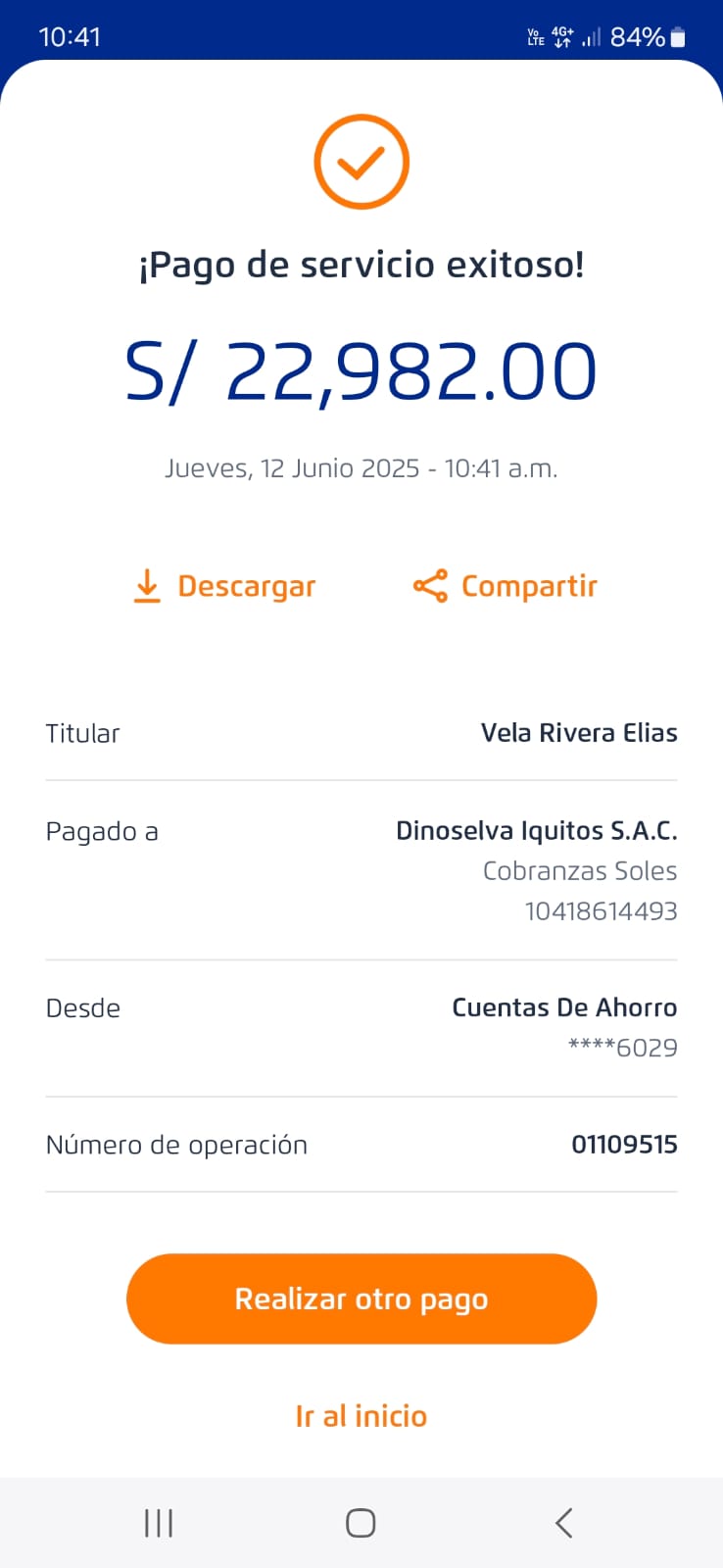Image resolution: width=723 pixels, height=1568 pixels.
Task: Tap the orange success checkmark icon
Action: [x=361, y=162]
